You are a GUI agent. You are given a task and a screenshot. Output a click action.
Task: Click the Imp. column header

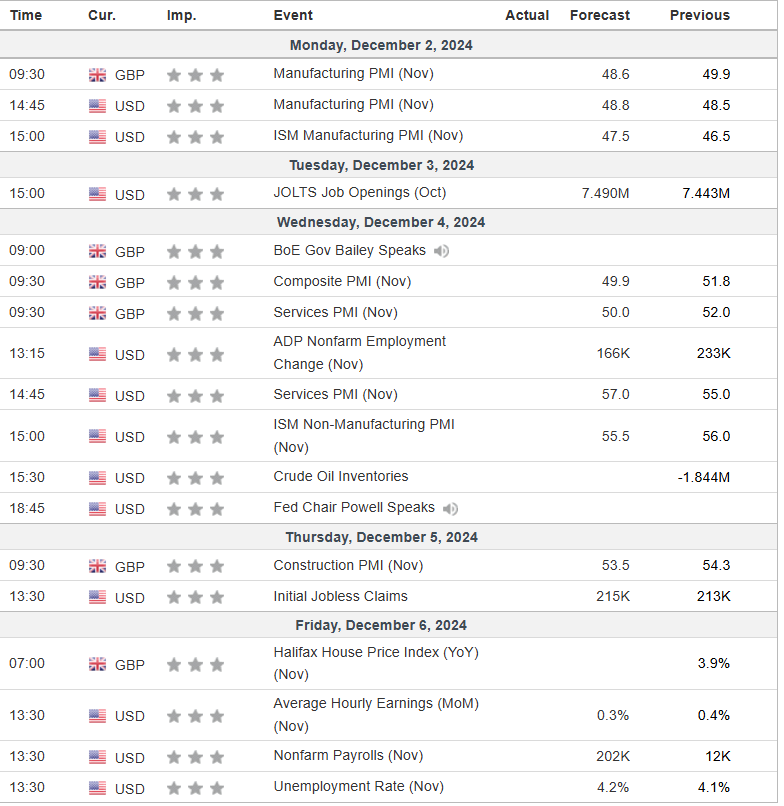pyautogui.click(x=182, y=15)
